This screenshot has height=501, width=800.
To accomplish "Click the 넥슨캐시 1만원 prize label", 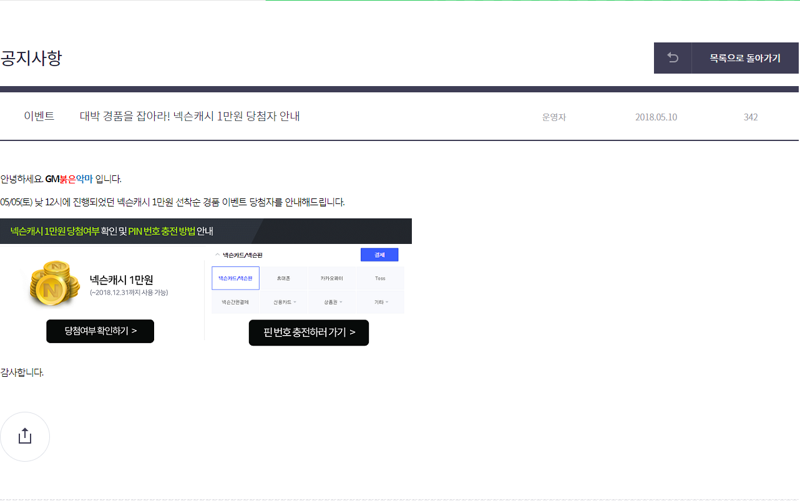I will pos(121,280).
